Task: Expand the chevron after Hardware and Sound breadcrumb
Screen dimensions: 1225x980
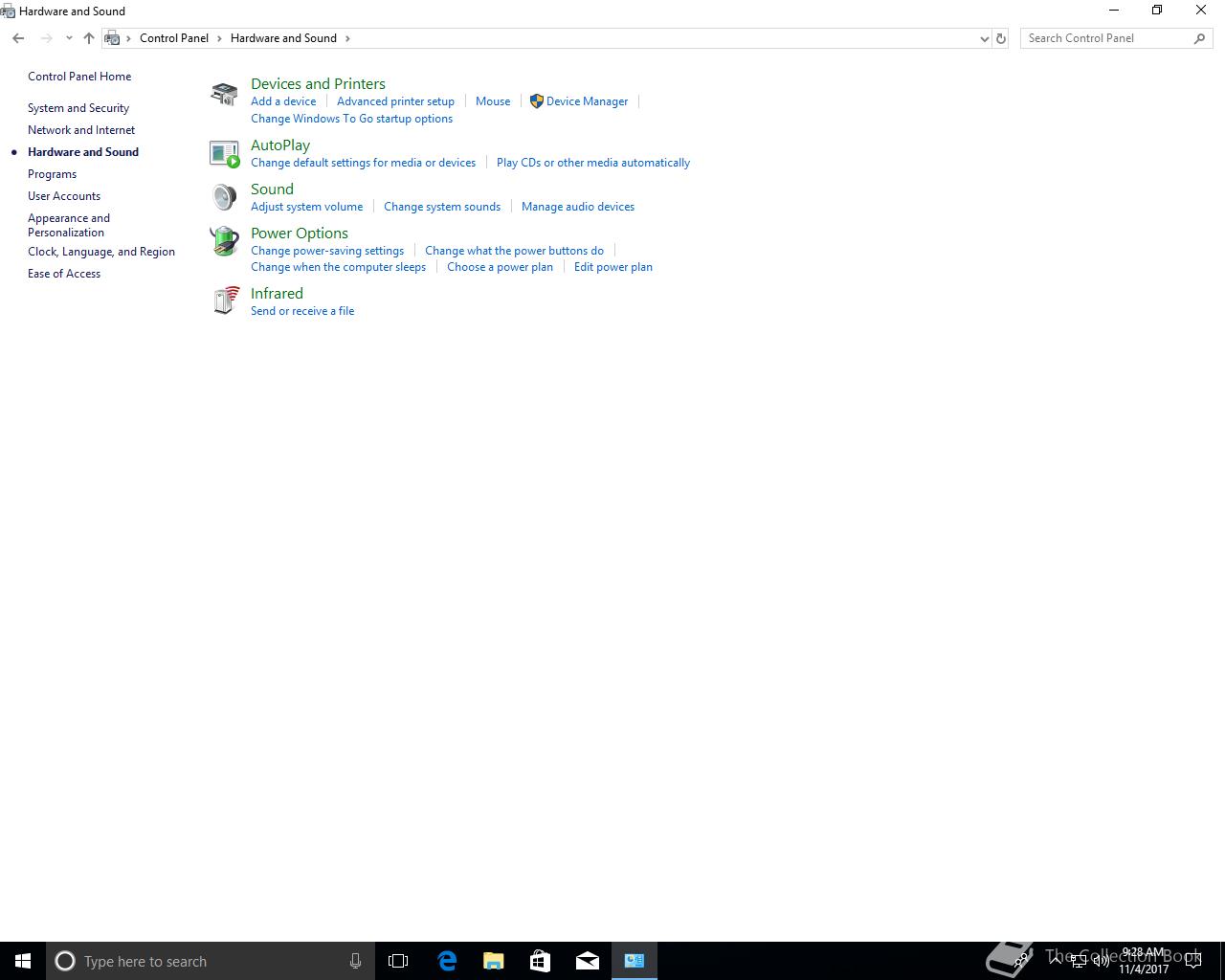Action: (347, 38)
